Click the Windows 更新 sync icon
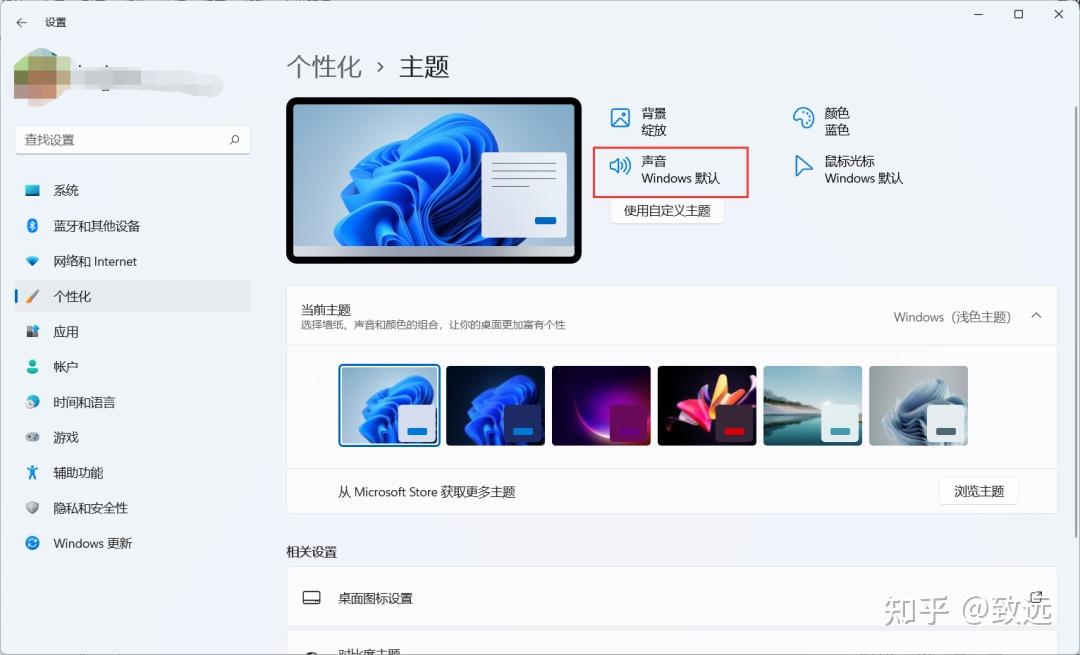Screen dimensions: 1080x655 (32, 543)
